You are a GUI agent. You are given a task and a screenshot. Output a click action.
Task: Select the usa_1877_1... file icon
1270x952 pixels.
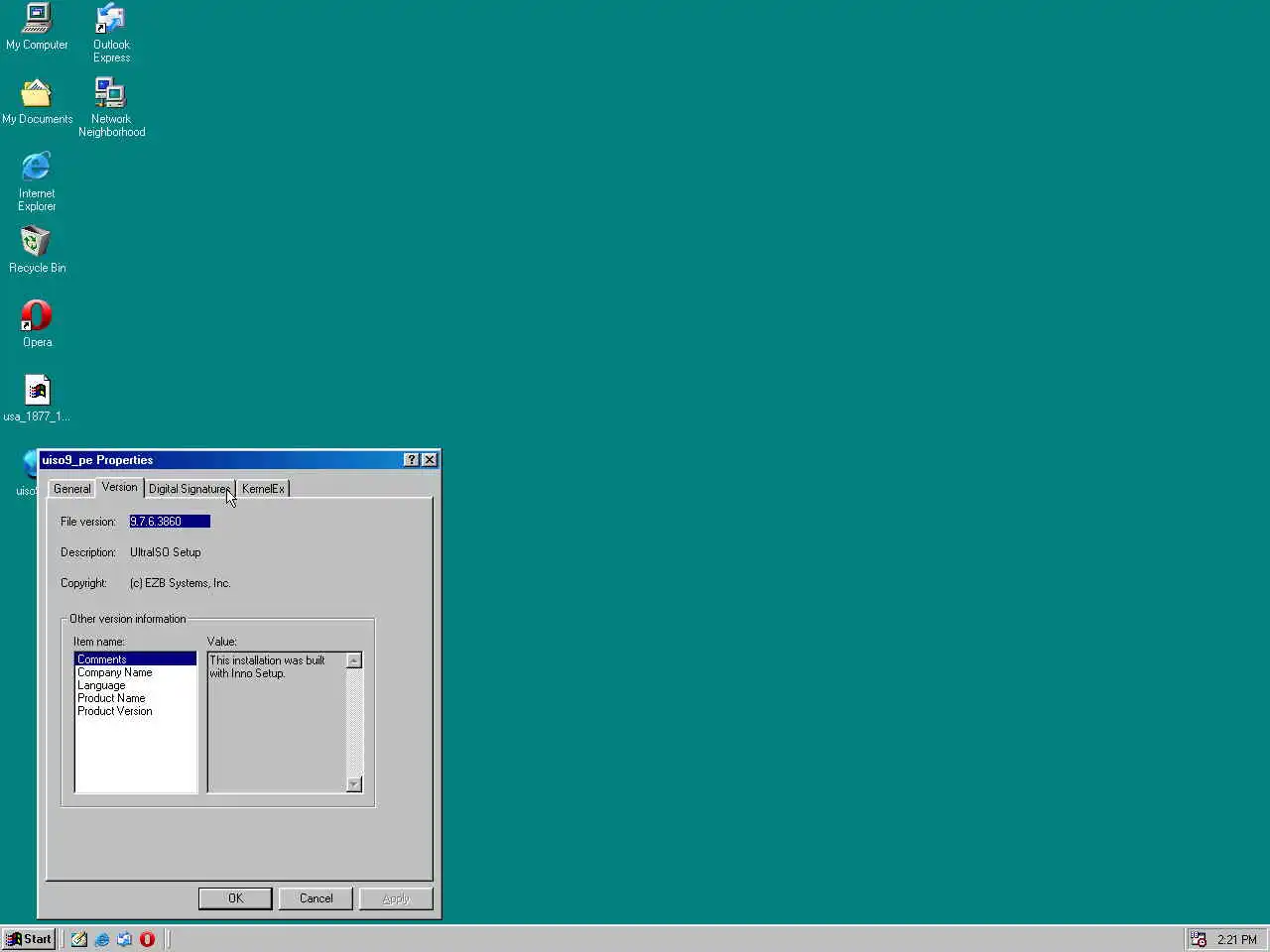(x=37, y=400)
